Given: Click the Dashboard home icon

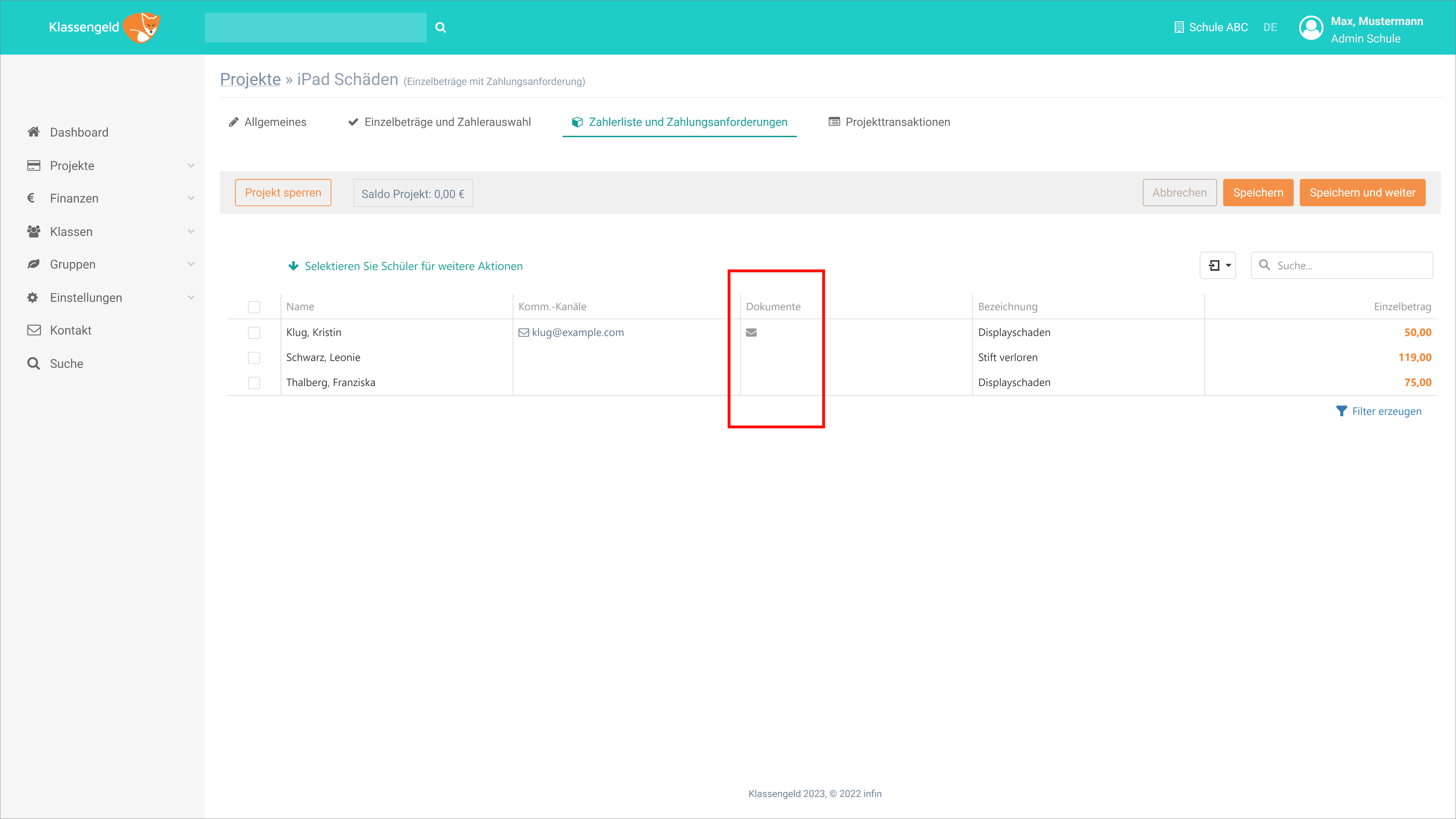Looking at the screenshot, I should click(33, 132).
